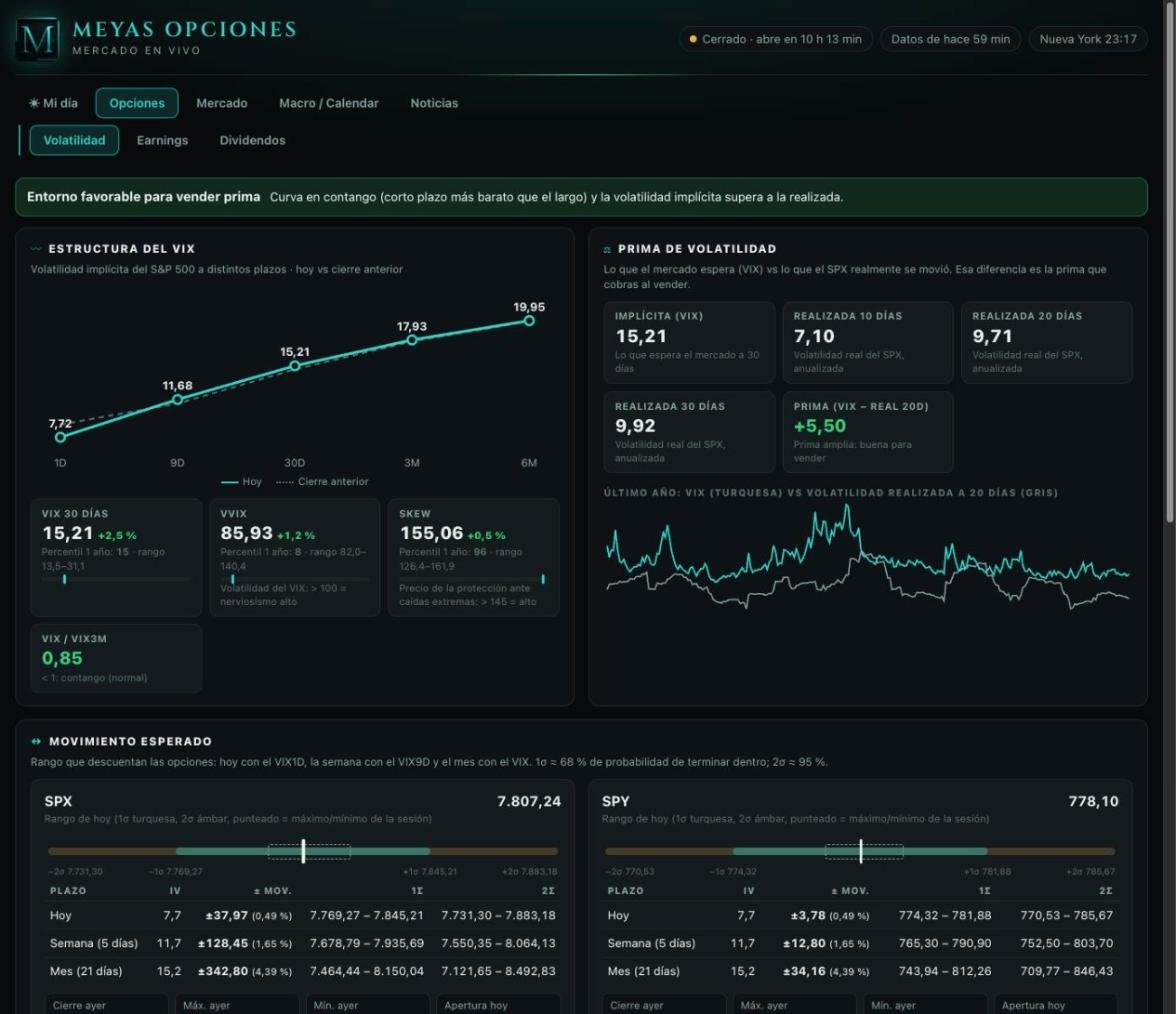The height and width of the screenshot is (1014, 1176).
Task: Click SPX move value ±342,80
Action: point(223,971)
